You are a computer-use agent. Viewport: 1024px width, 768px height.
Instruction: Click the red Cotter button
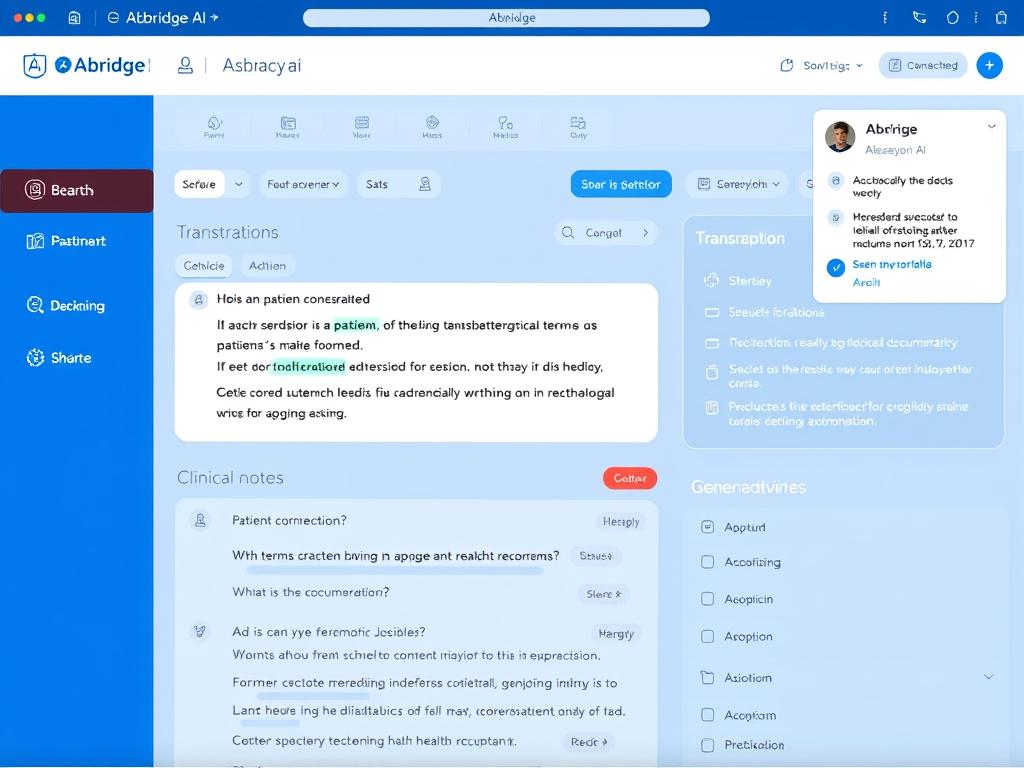(x=630, y=478)
